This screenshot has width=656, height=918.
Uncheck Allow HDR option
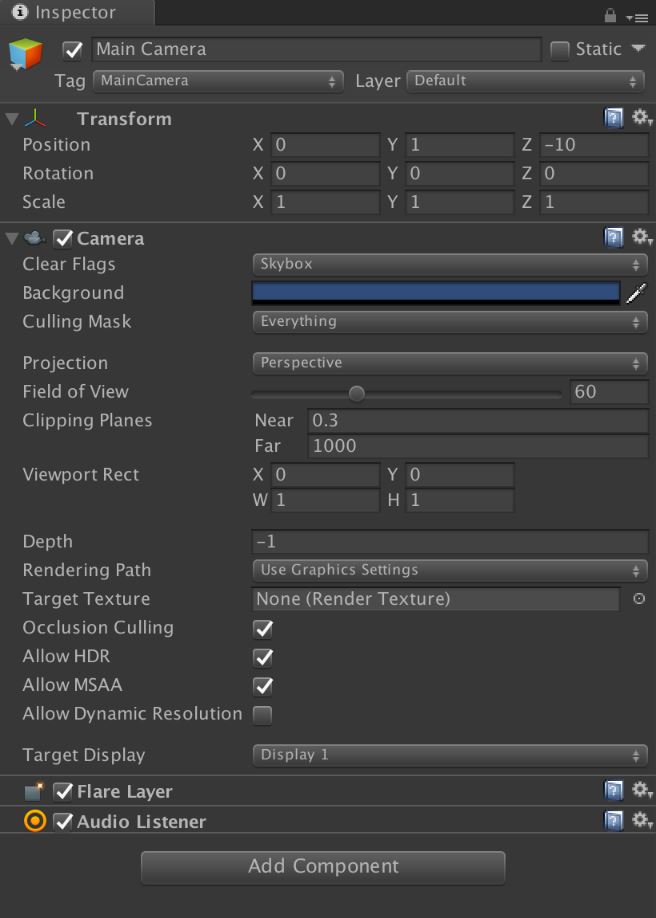coord(263,658)
